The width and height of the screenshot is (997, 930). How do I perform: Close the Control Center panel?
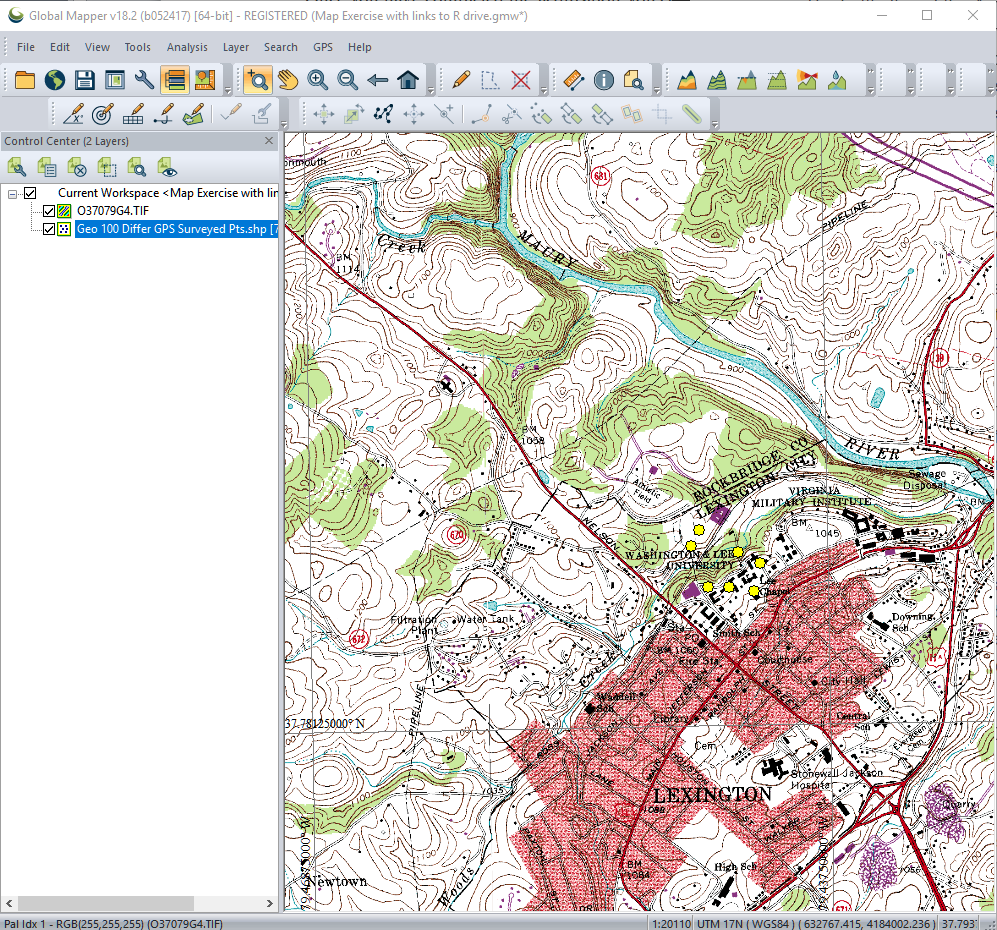point(269,141)
